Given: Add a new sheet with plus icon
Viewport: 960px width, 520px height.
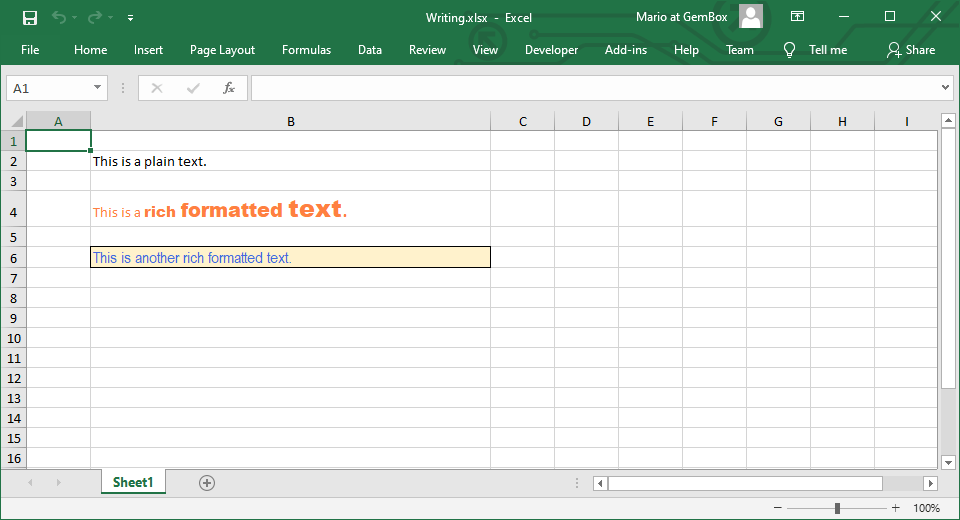Looking at the screenshot, I should (207, 483).
